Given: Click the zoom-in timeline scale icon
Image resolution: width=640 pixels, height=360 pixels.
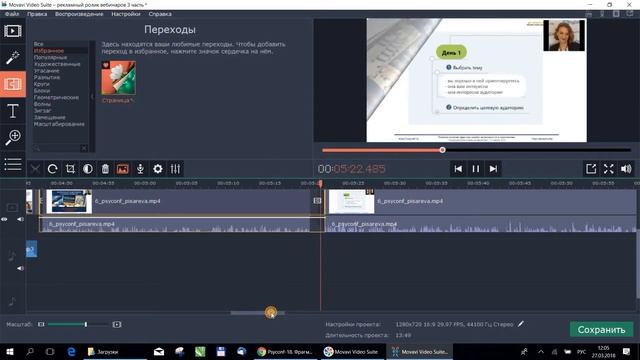Looking at the screenshot, I should point(117,324).
